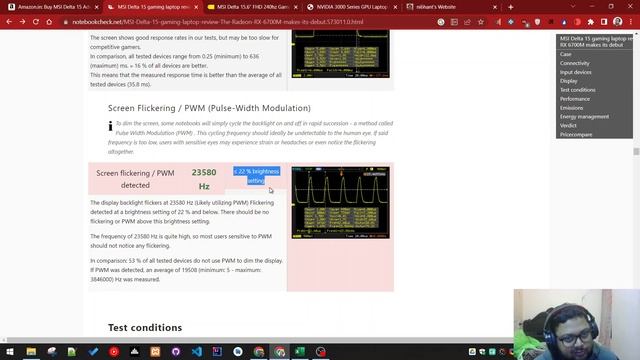Click the Screen Flickering / PWM heading
640x360 pixels.
(x=209, y=108)
